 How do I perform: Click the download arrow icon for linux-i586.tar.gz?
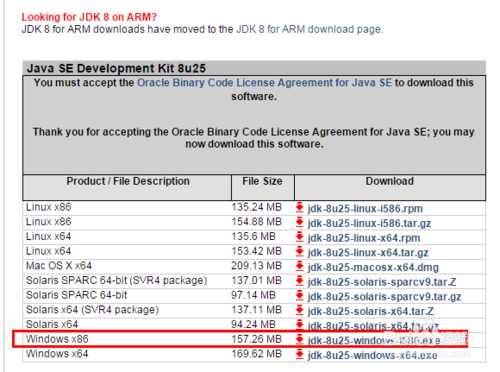(300, 222)
